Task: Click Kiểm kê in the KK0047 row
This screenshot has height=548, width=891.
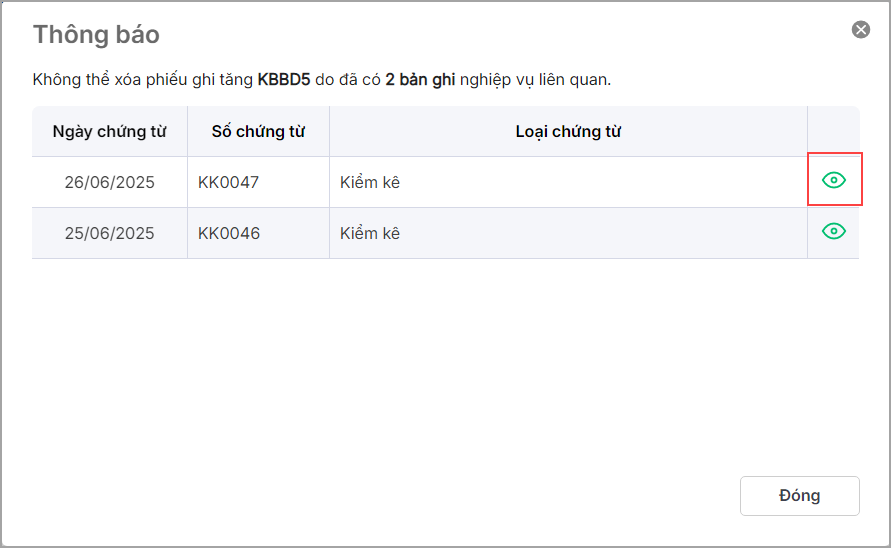Action: tap(369, 182)
